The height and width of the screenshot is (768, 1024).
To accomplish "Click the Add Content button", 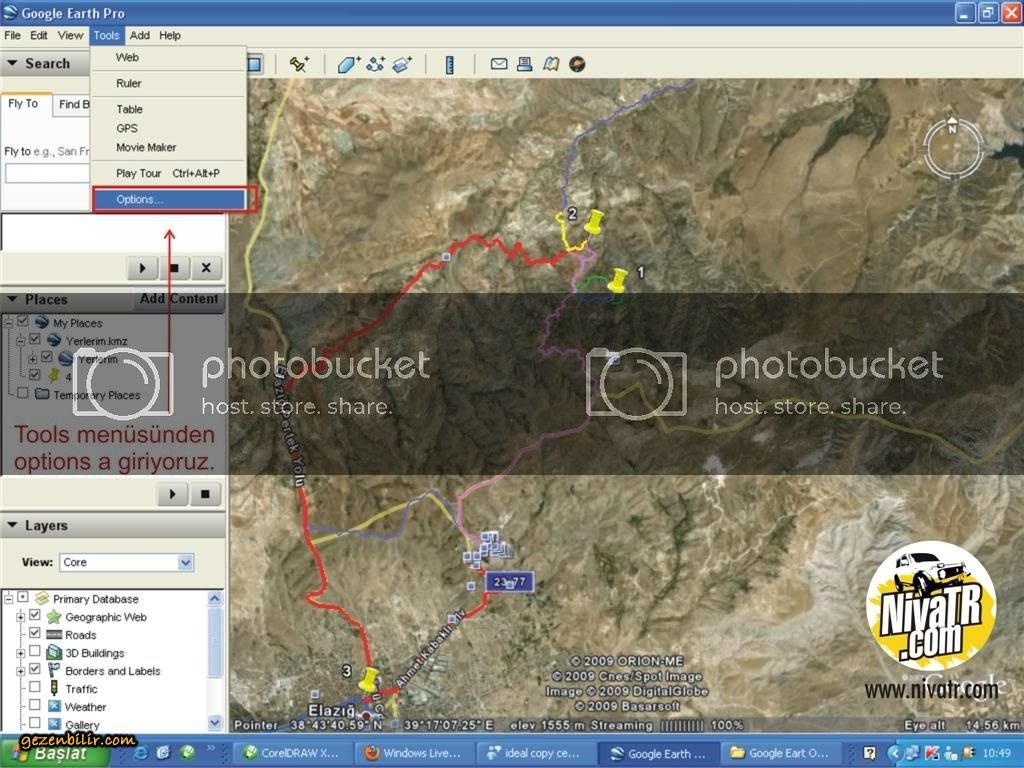I will tap(179, 299).
